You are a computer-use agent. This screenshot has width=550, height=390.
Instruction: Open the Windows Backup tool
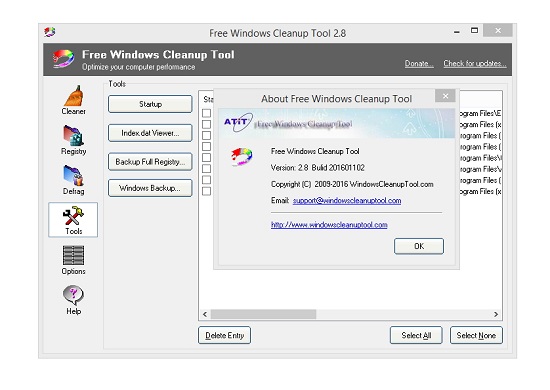(x=150, y=188)
